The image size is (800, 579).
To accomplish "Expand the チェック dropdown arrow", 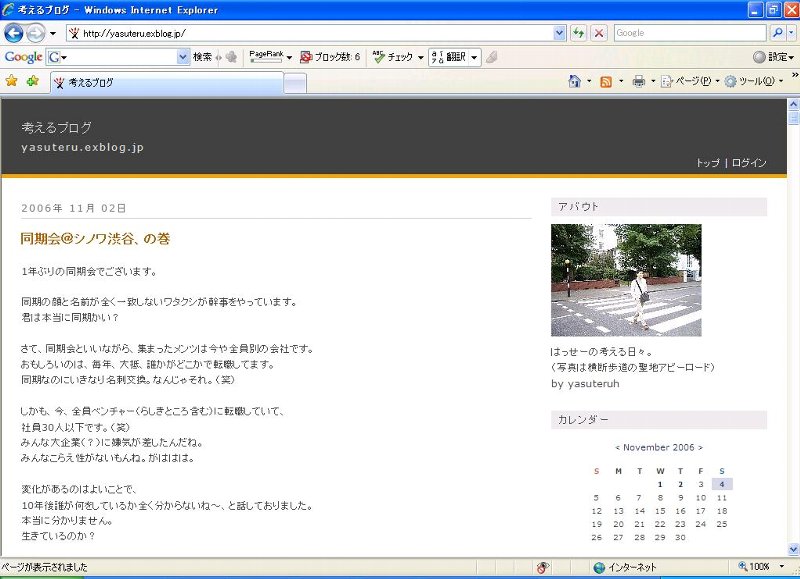I will point(420,57).
